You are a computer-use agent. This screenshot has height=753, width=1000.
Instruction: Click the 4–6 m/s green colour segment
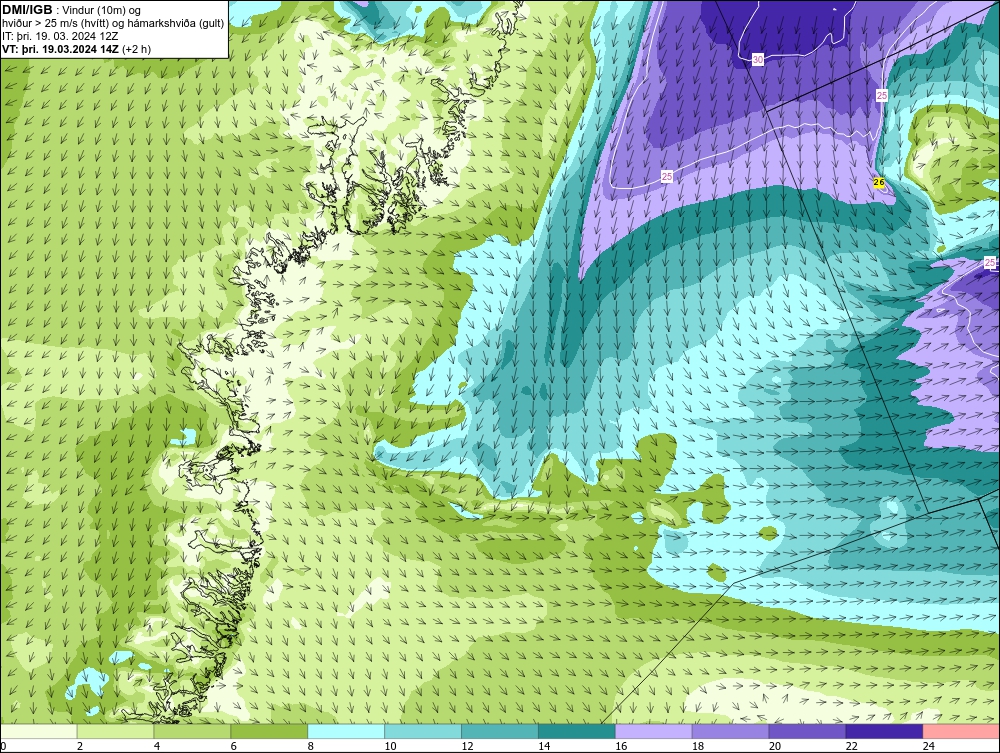(x=192, y=731)
